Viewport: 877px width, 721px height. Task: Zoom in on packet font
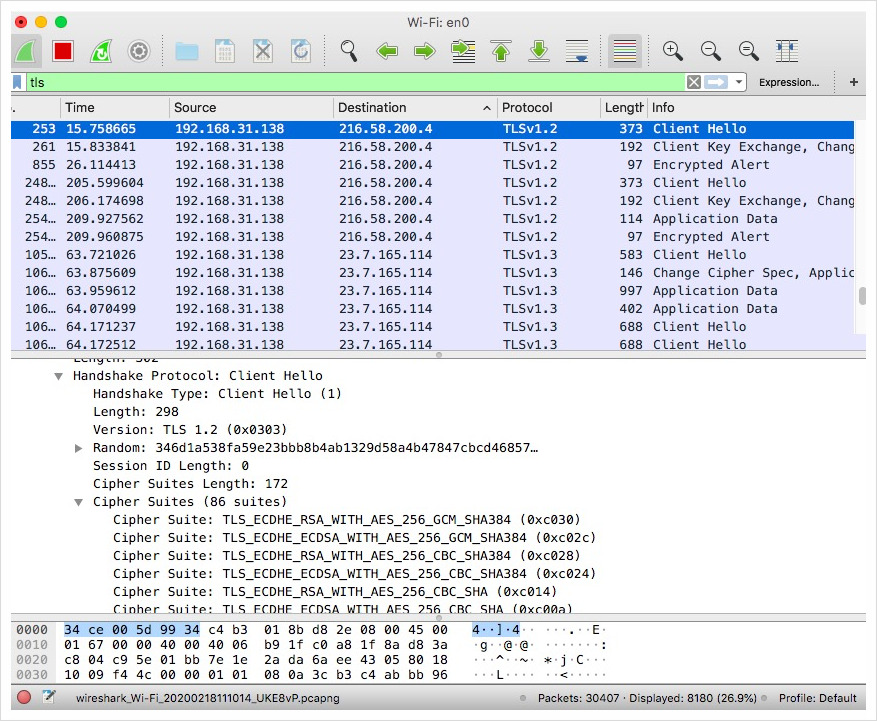point(672,50)
